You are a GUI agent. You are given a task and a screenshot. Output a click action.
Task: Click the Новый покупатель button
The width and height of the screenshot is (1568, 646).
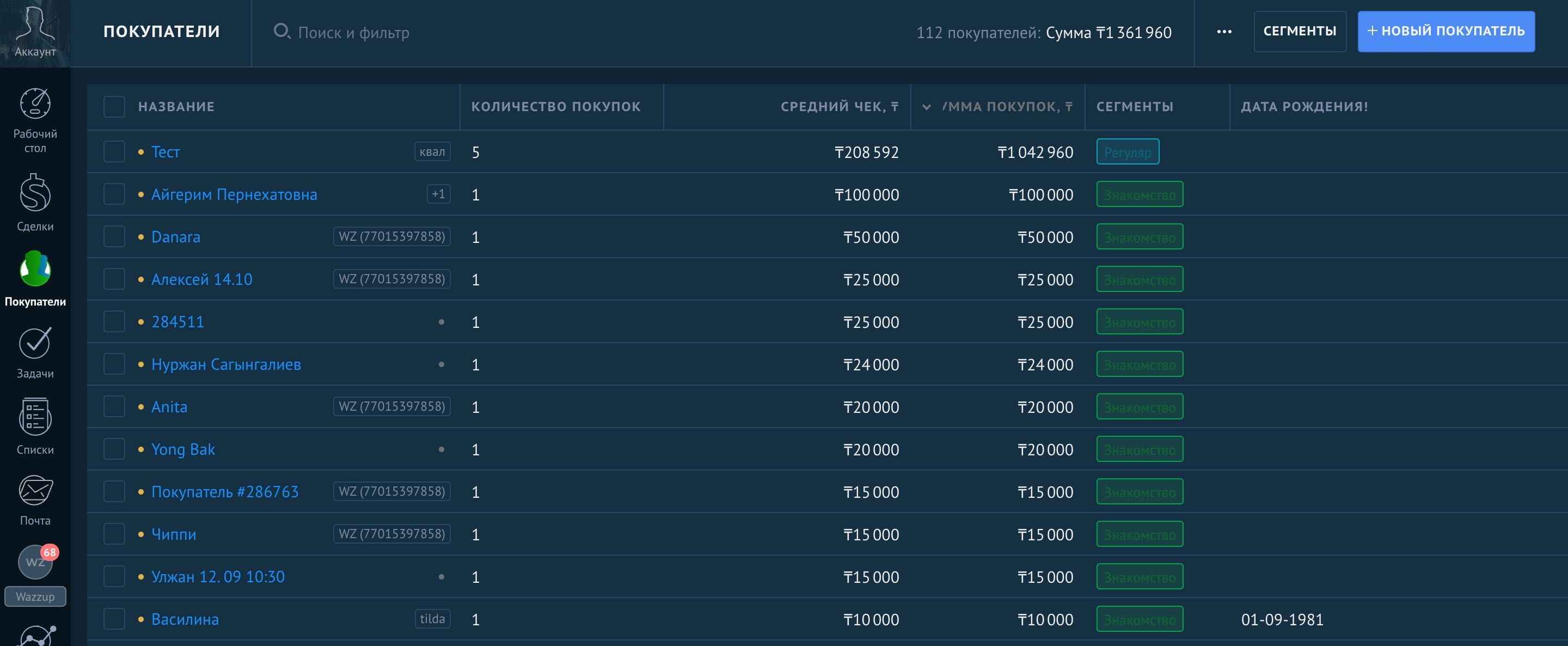(1445, 31)
